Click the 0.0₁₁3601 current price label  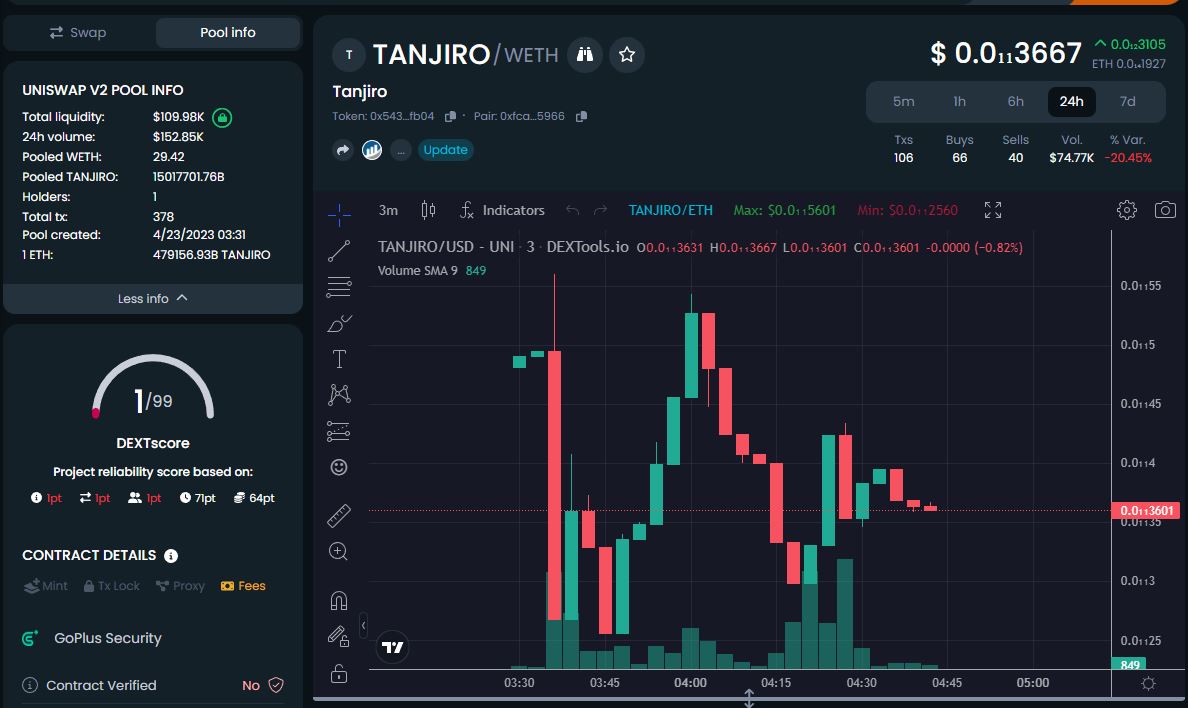[1146, 510]
